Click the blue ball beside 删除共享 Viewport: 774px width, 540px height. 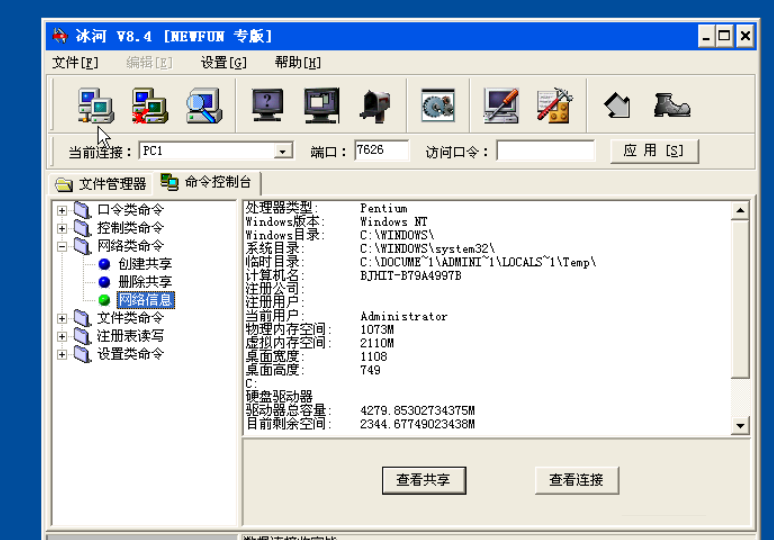[x=104, y=282]
